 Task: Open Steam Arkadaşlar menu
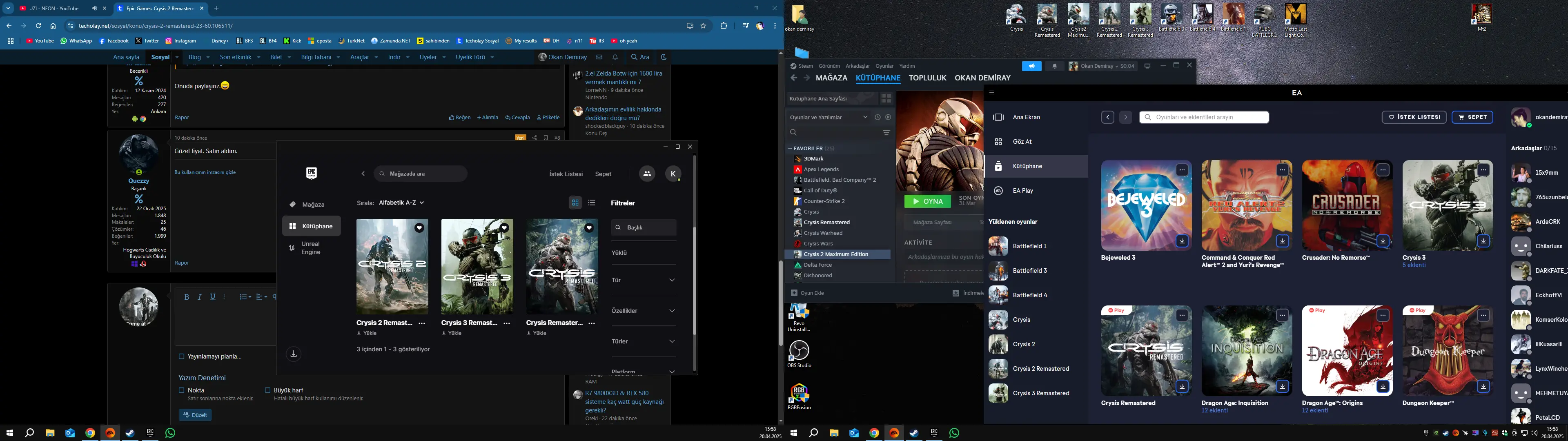pyautogui.click(x=857, y=66)
